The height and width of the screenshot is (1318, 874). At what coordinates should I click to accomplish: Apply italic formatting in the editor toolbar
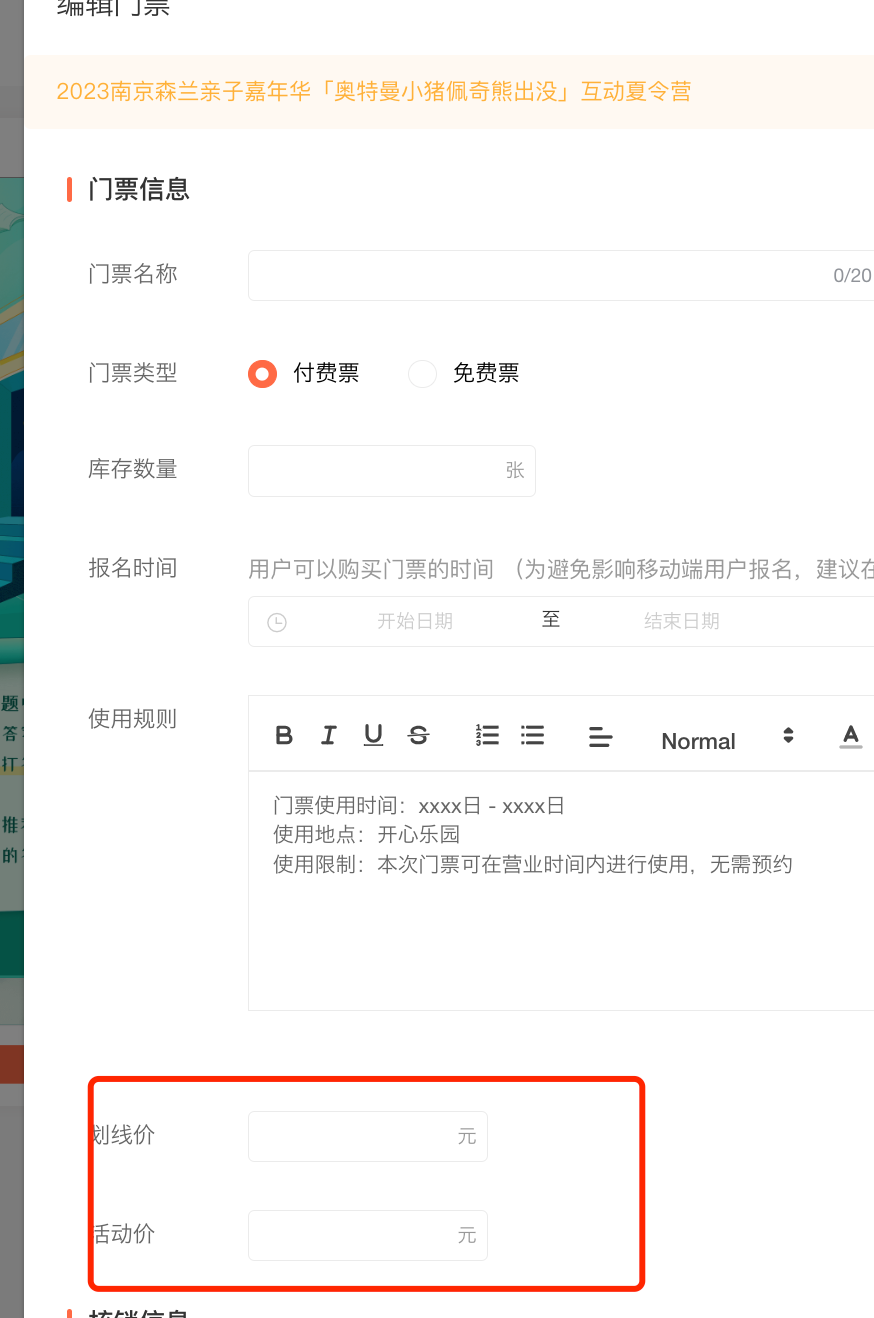pyautogui.click(x=328, y=736)
